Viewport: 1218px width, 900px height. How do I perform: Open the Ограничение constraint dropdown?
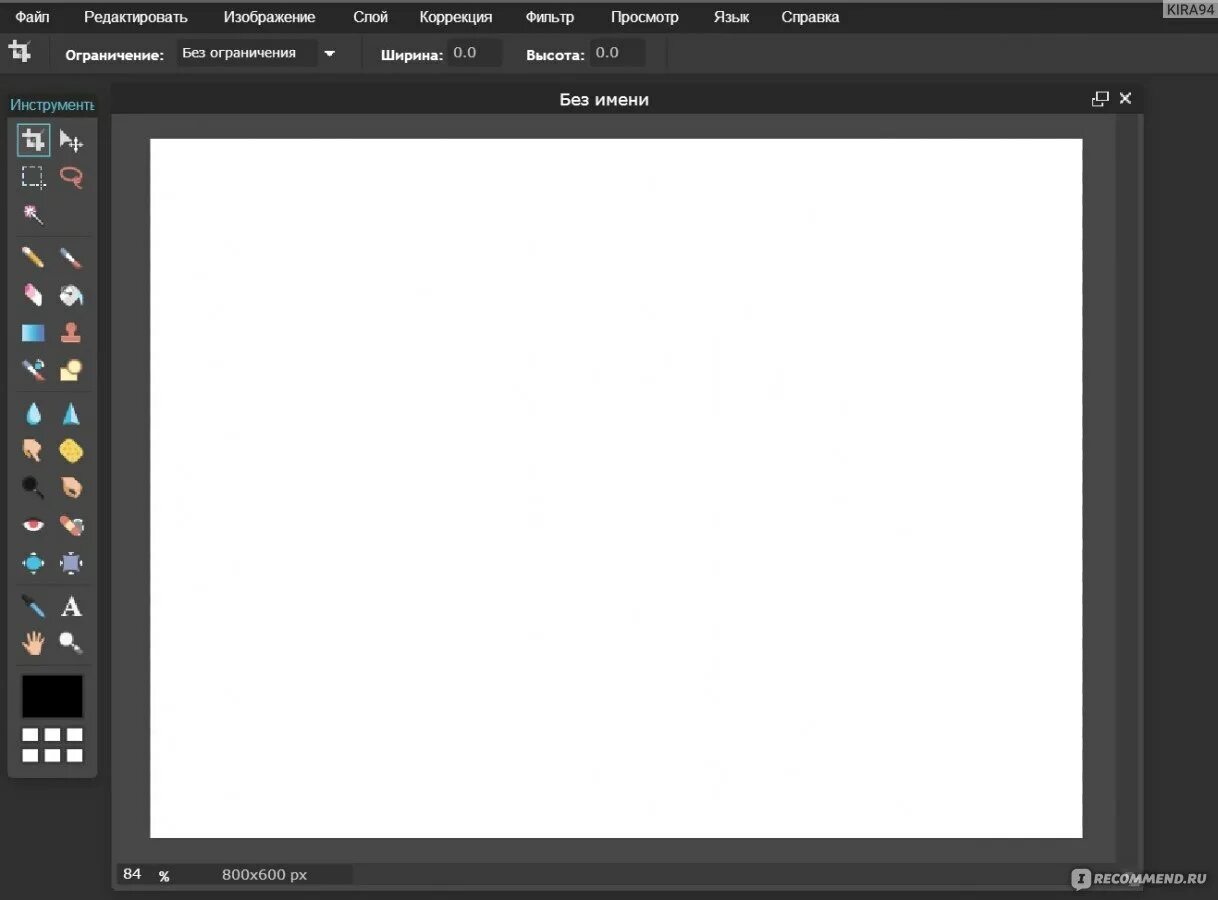click(259, 53)
